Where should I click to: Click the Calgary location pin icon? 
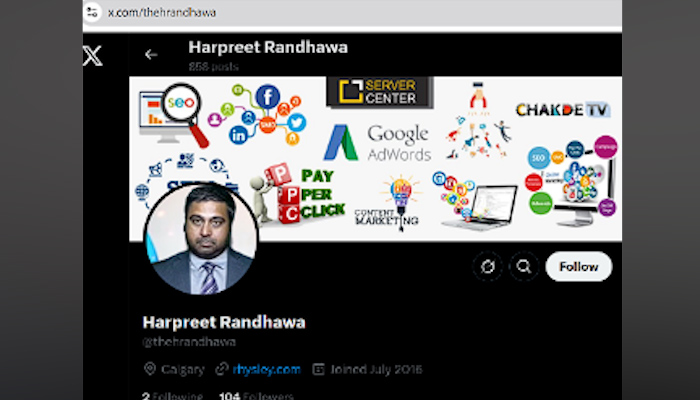150,369
